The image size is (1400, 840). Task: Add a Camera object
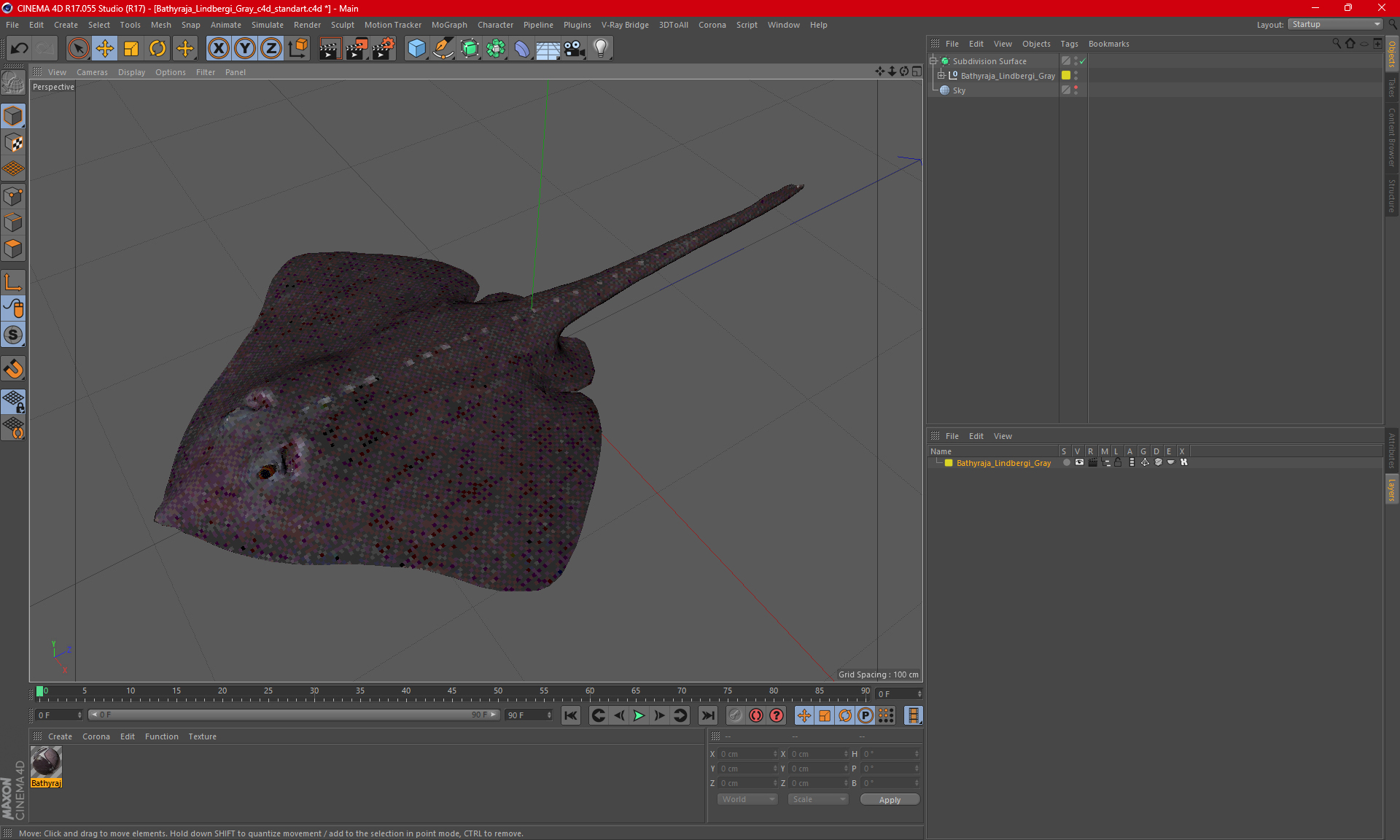click(575, 49)
